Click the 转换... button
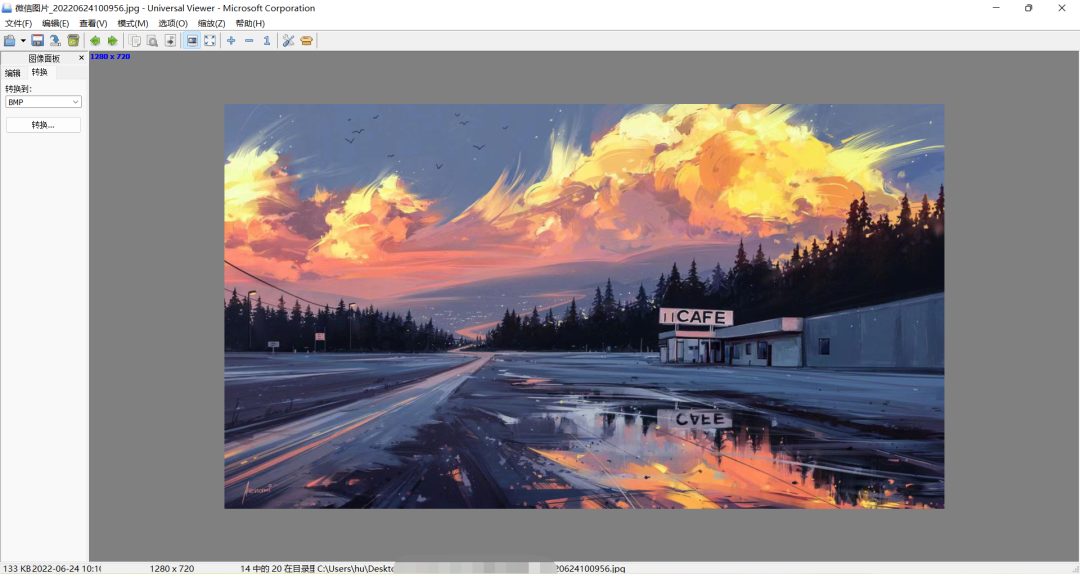The height and width of the screenshot is (574, 1080). coord(43,125)
